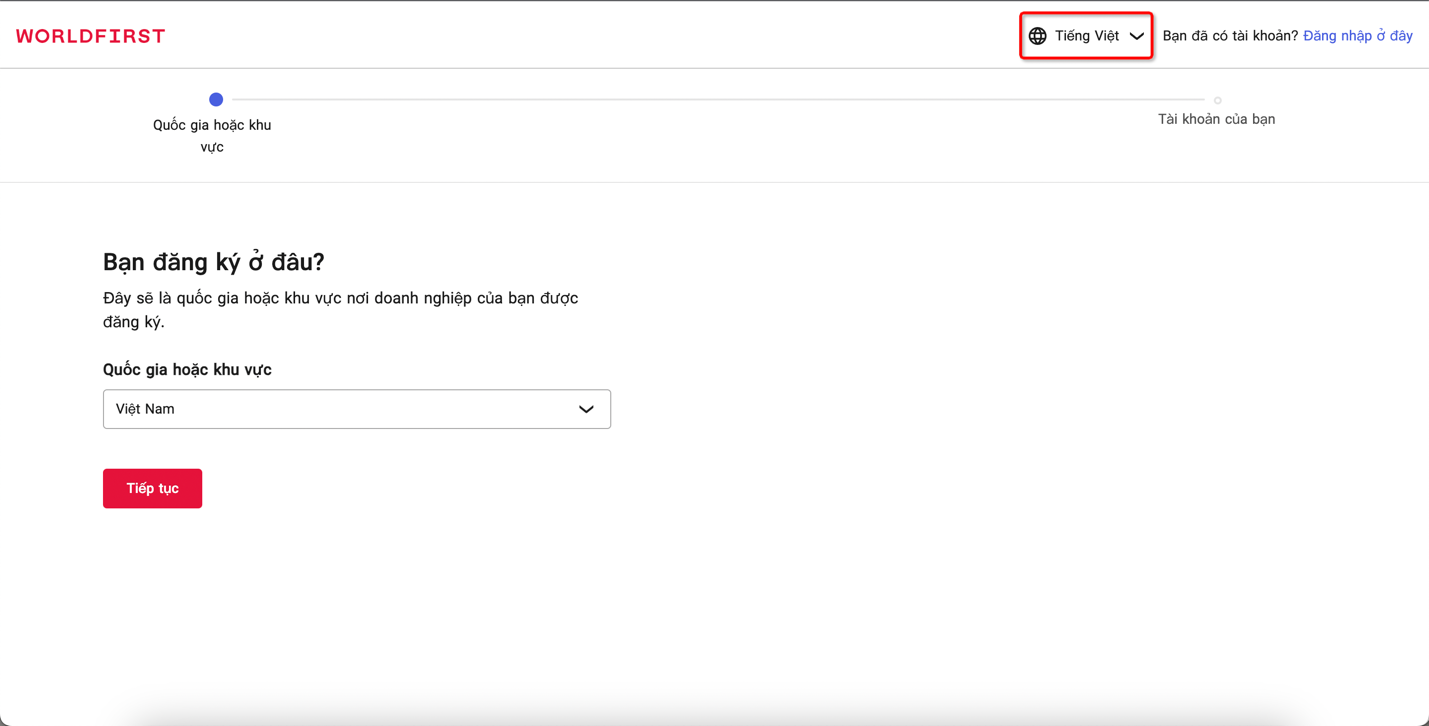Expand the language chevron next to Tiếng Việt
Image resolution: width=1429 pixels, height=726 pixels.
[1136, 36]
